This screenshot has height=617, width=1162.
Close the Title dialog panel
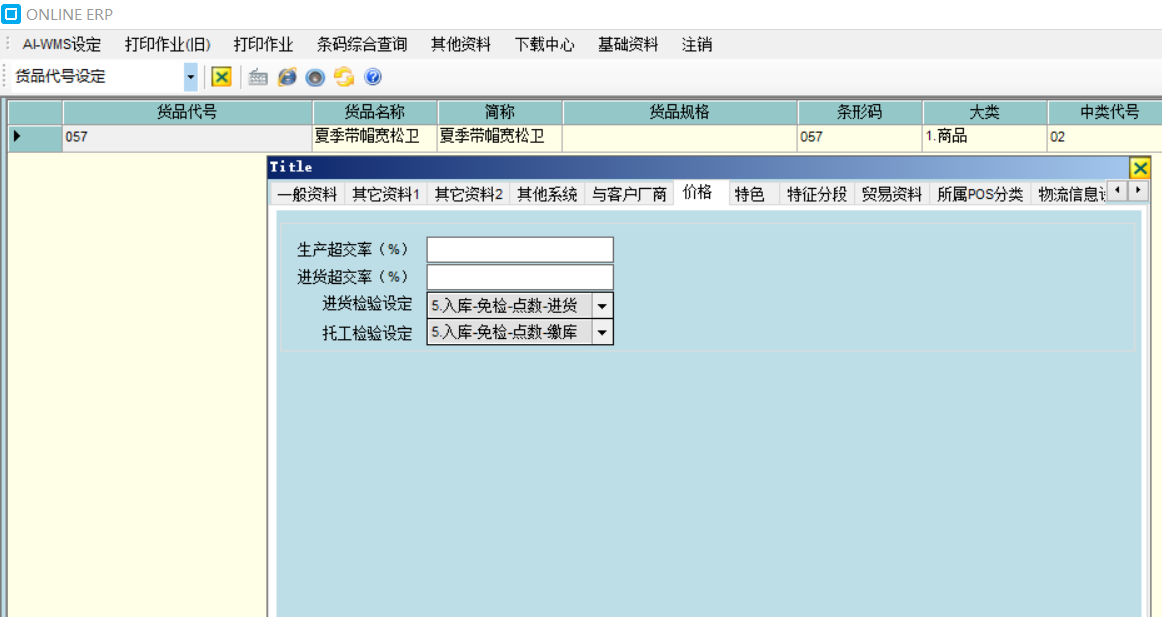[x=1139, y=167]
